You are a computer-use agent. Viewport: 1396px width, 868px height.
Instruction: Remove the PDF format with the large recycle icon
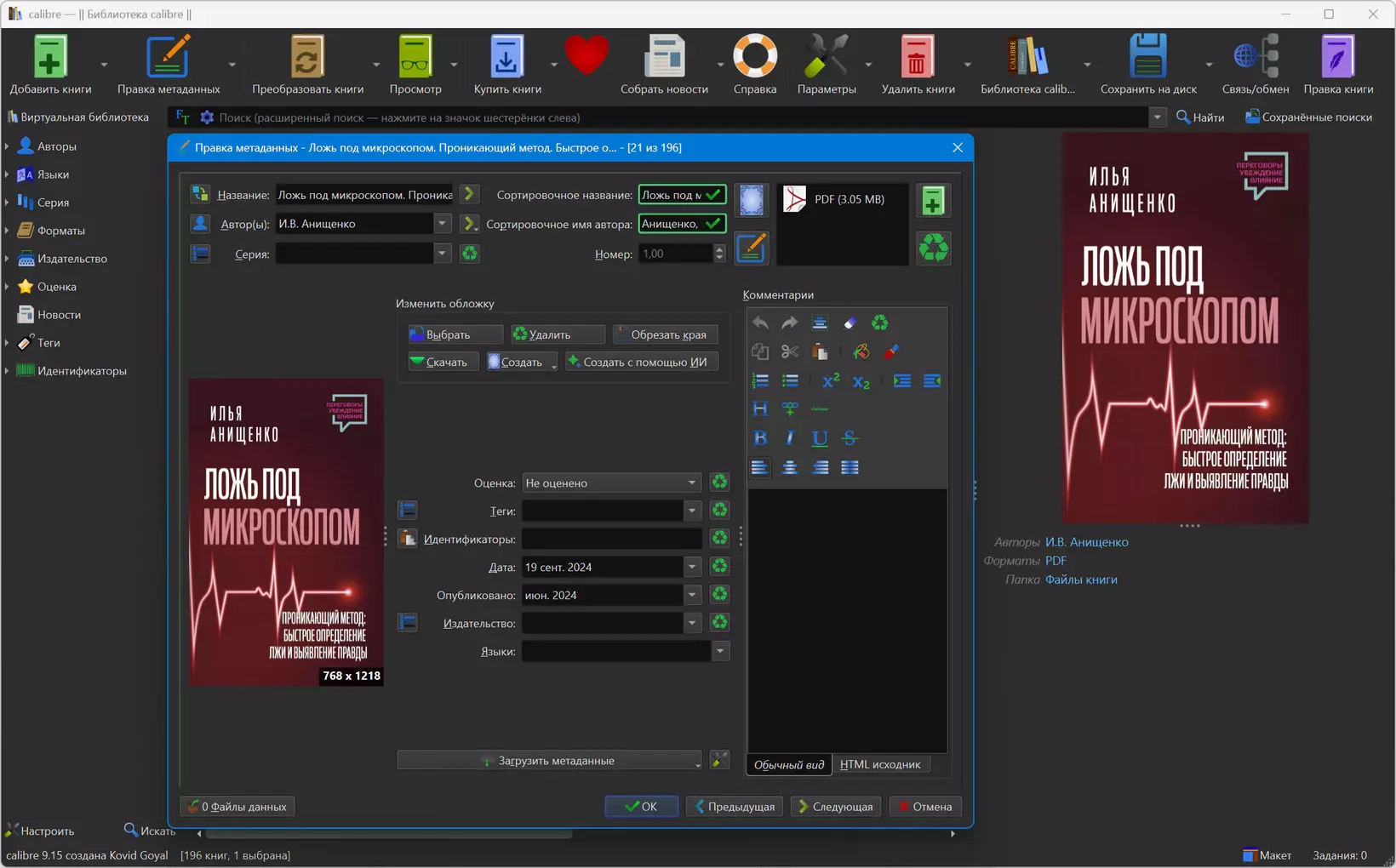point(933,248)
